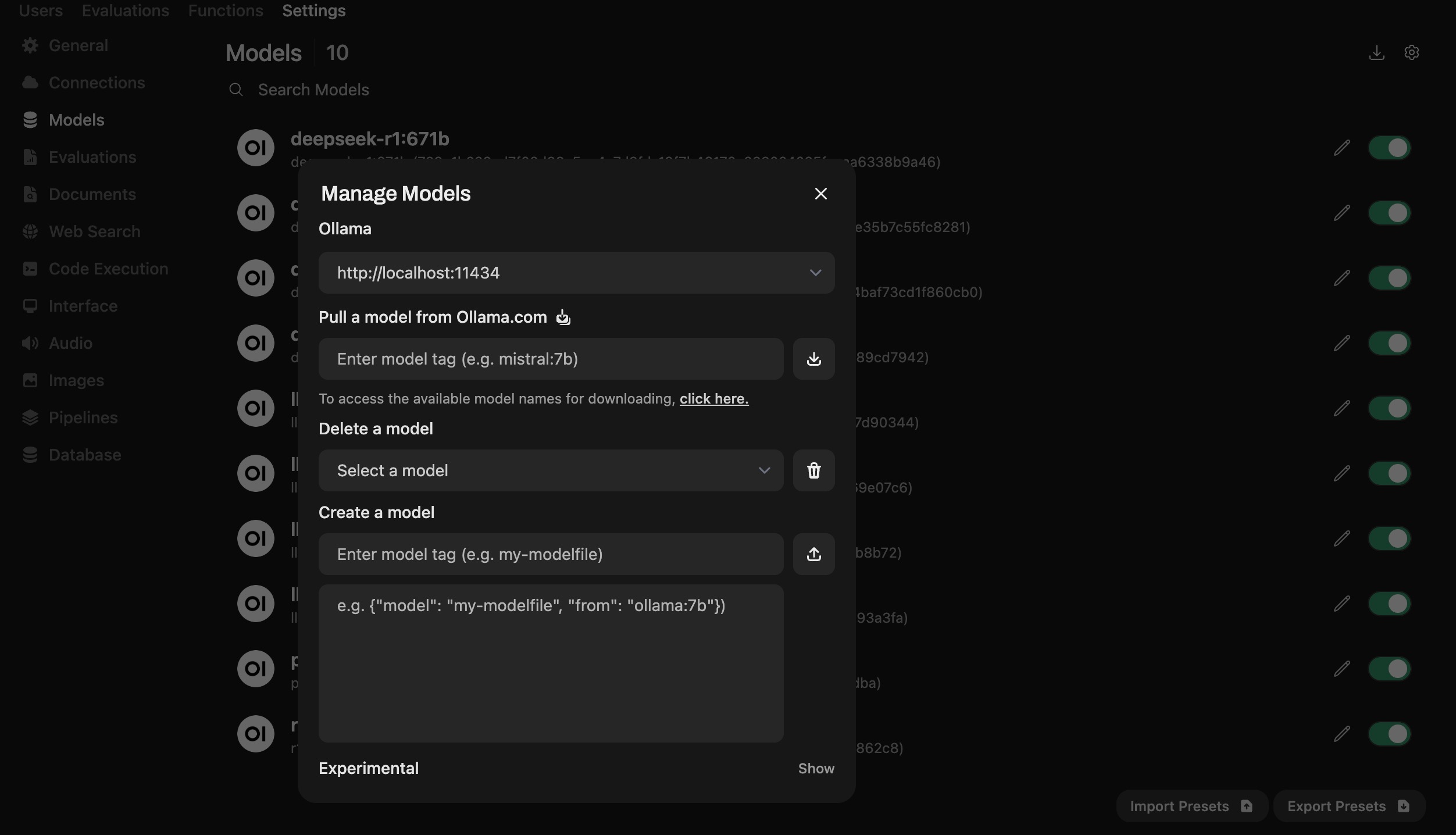Screen dimensions: 1456x835
Task: Open the Ollama URL localhost:11434 dropdown
Action: (x=576, y=273)
